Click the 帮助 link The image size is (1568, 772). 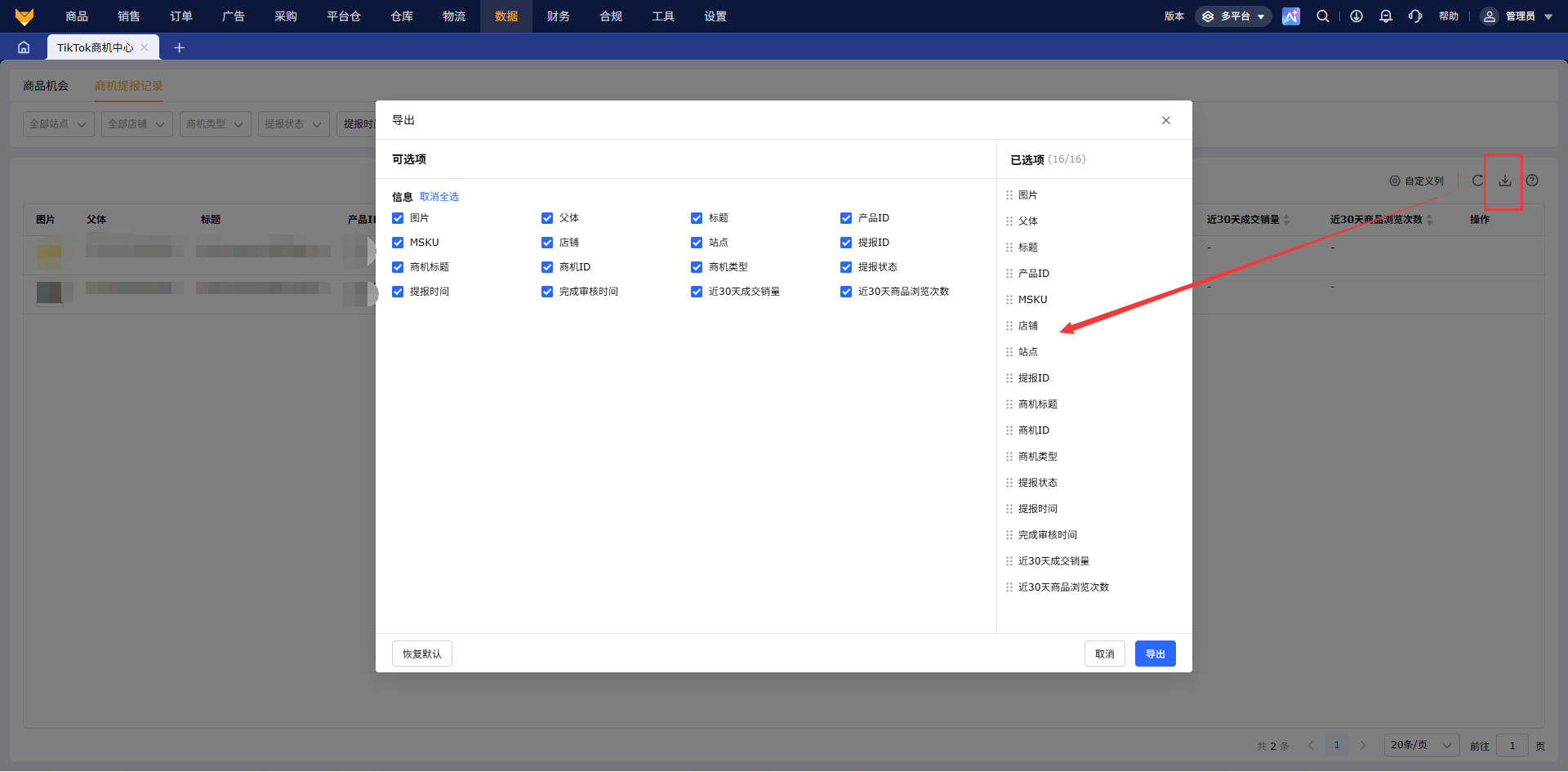[x=1449, y=16]
